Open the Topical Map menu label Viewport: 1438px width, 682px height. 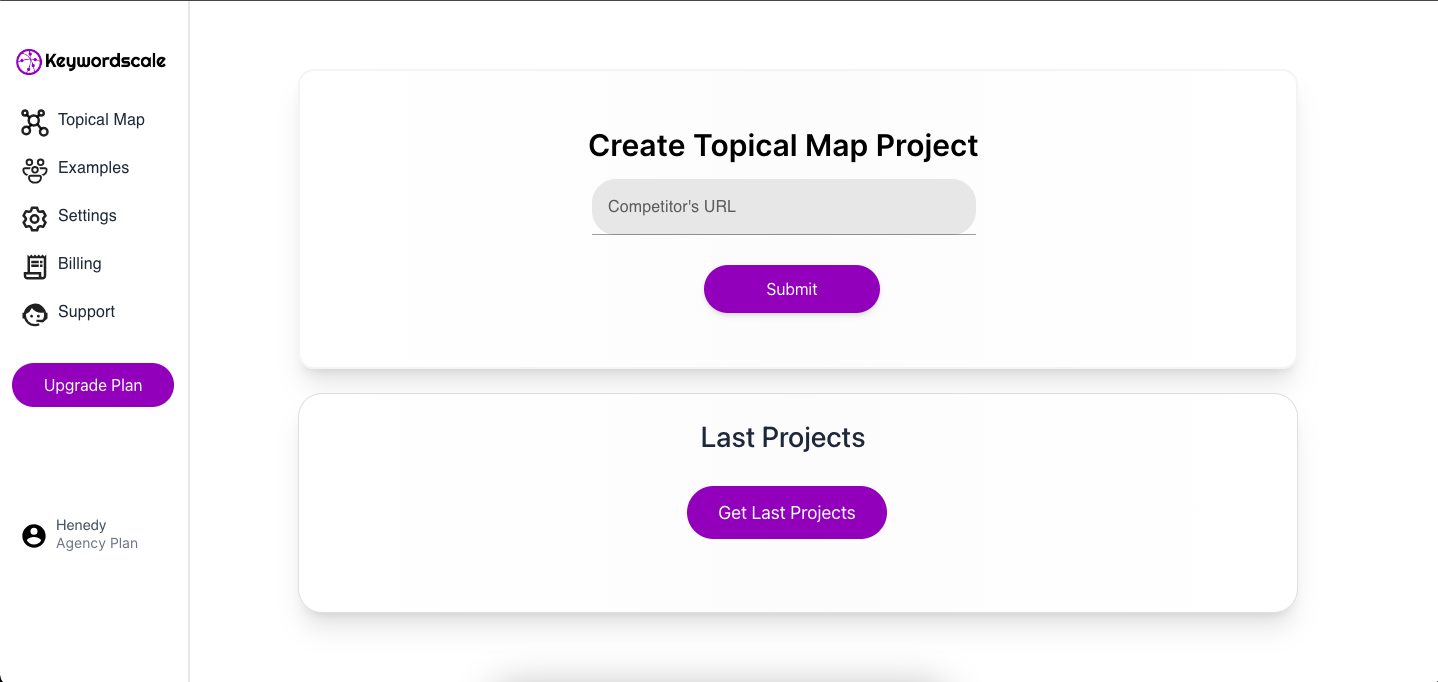(101, 120)
